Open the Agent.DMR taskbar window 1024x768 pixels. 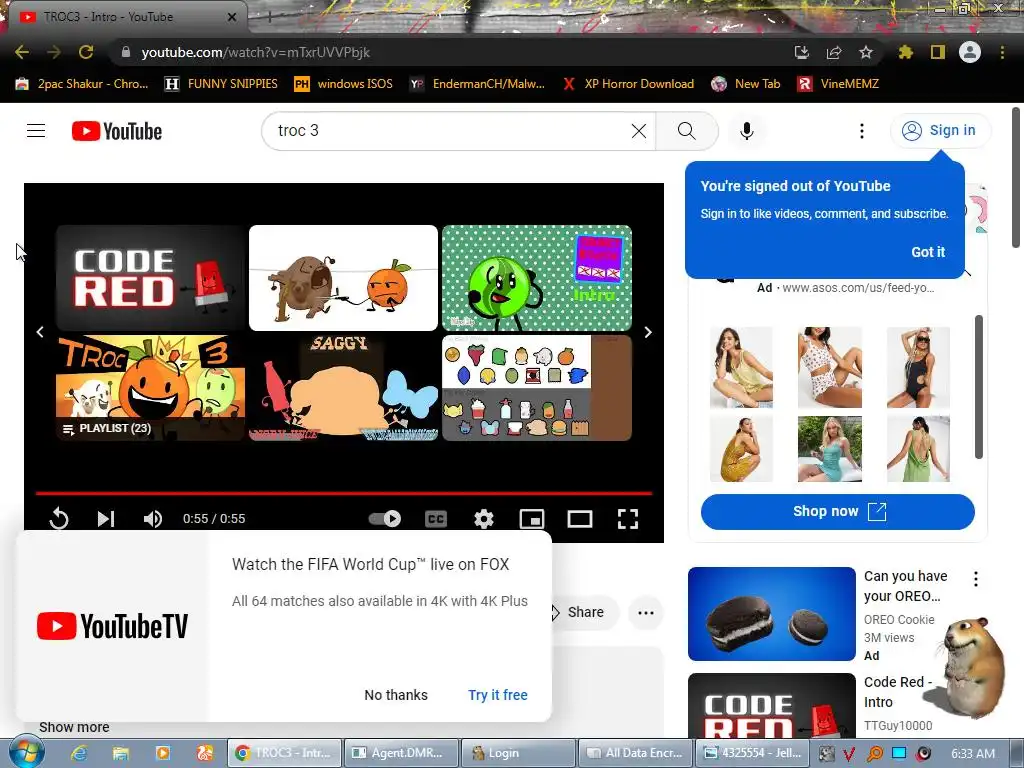point(401,753)
